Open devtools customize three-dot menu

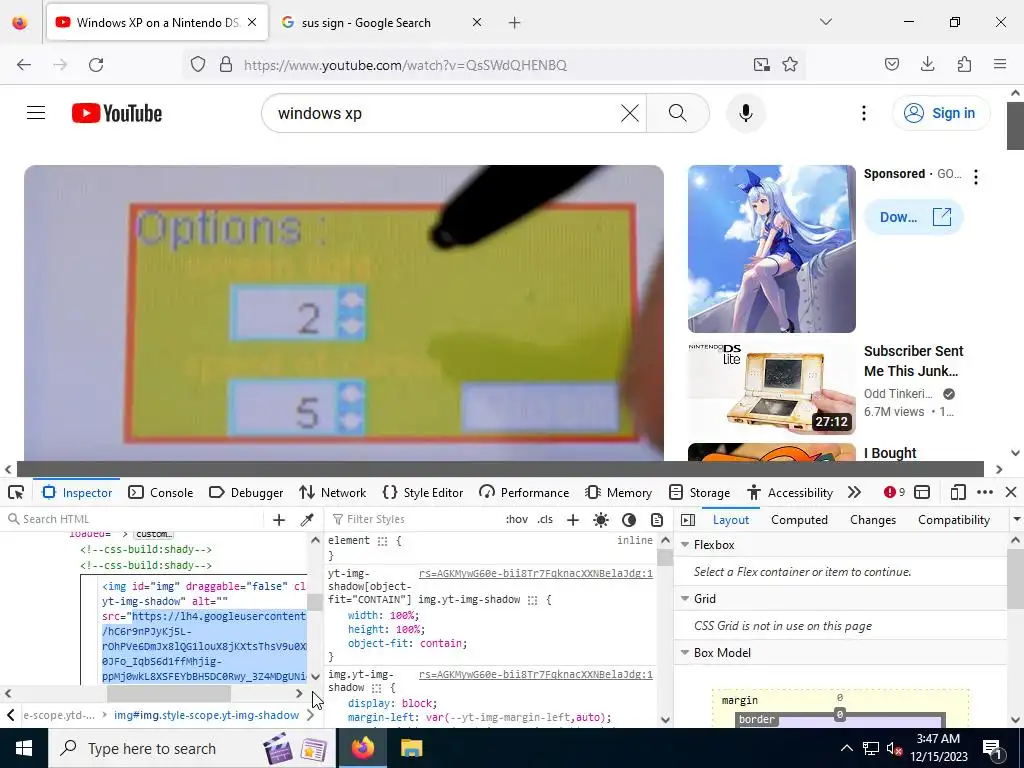click(x=985, y=492)
